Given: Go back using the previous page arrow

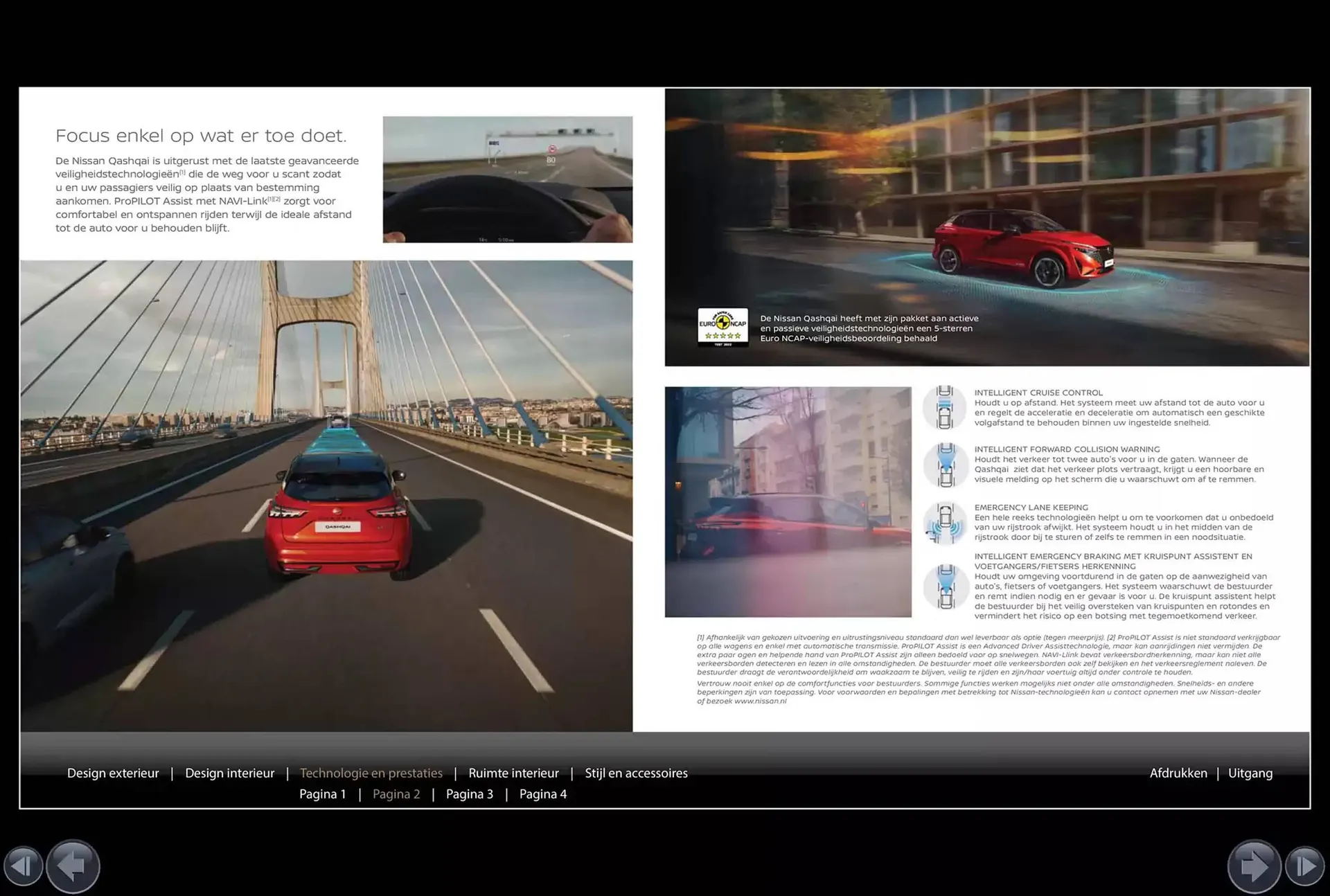Looking at the screenshot, I should click(72, 866).
